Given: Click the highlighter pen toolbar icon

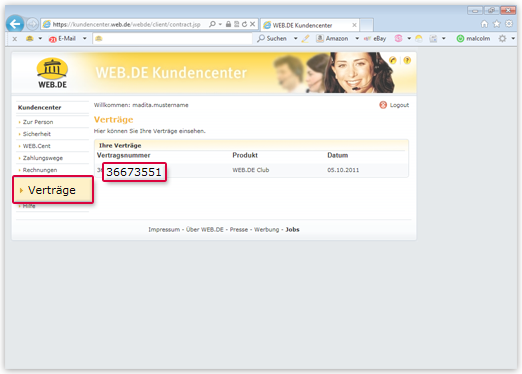Looking at the screenshot, I should [305, 39].
